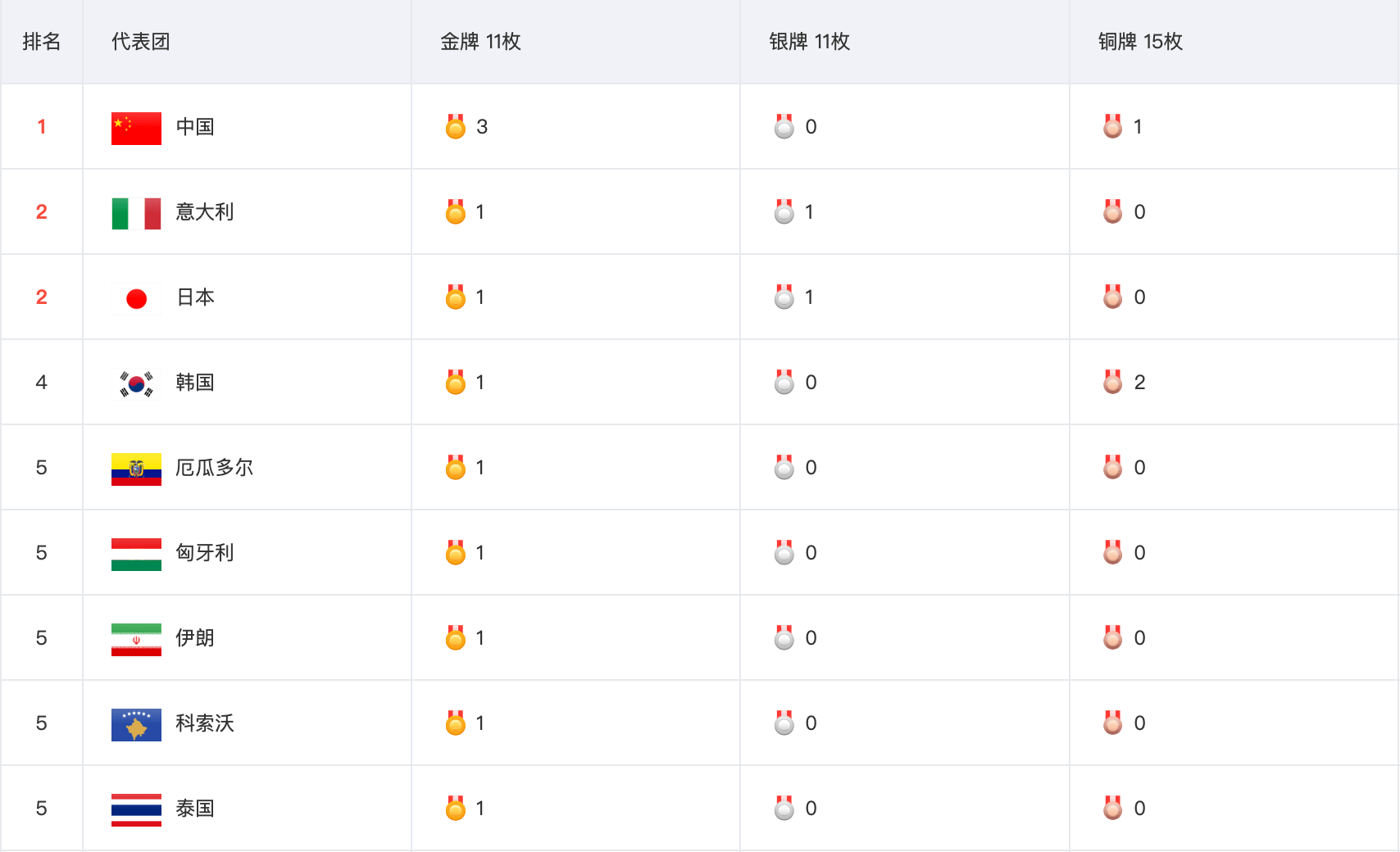This screenshot has width=1400, height=852.
Task: Select the country name 日本
Action: (x=195, y=297)
